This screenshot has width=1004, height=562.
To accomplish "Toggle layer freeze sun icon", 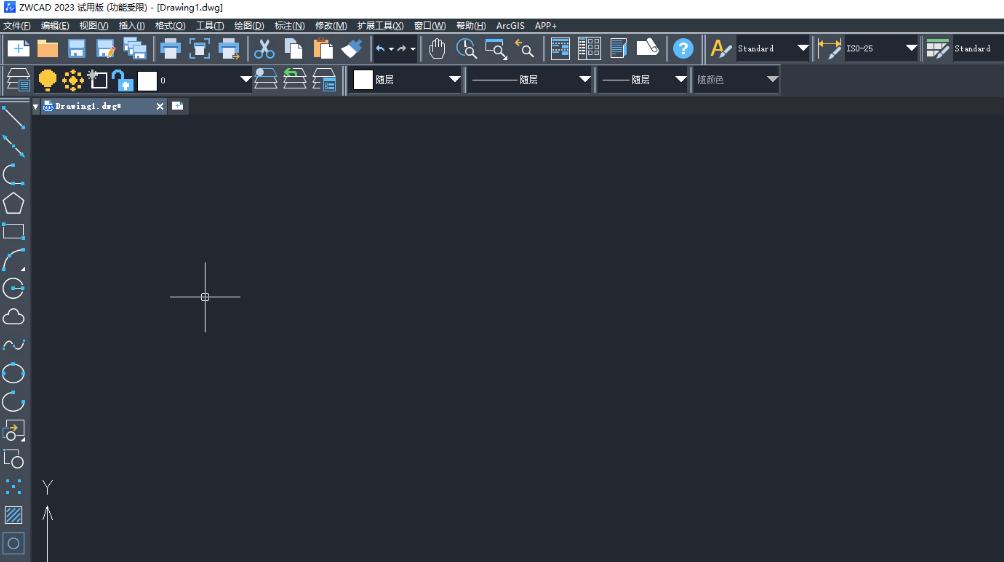I will pos(73,80).
